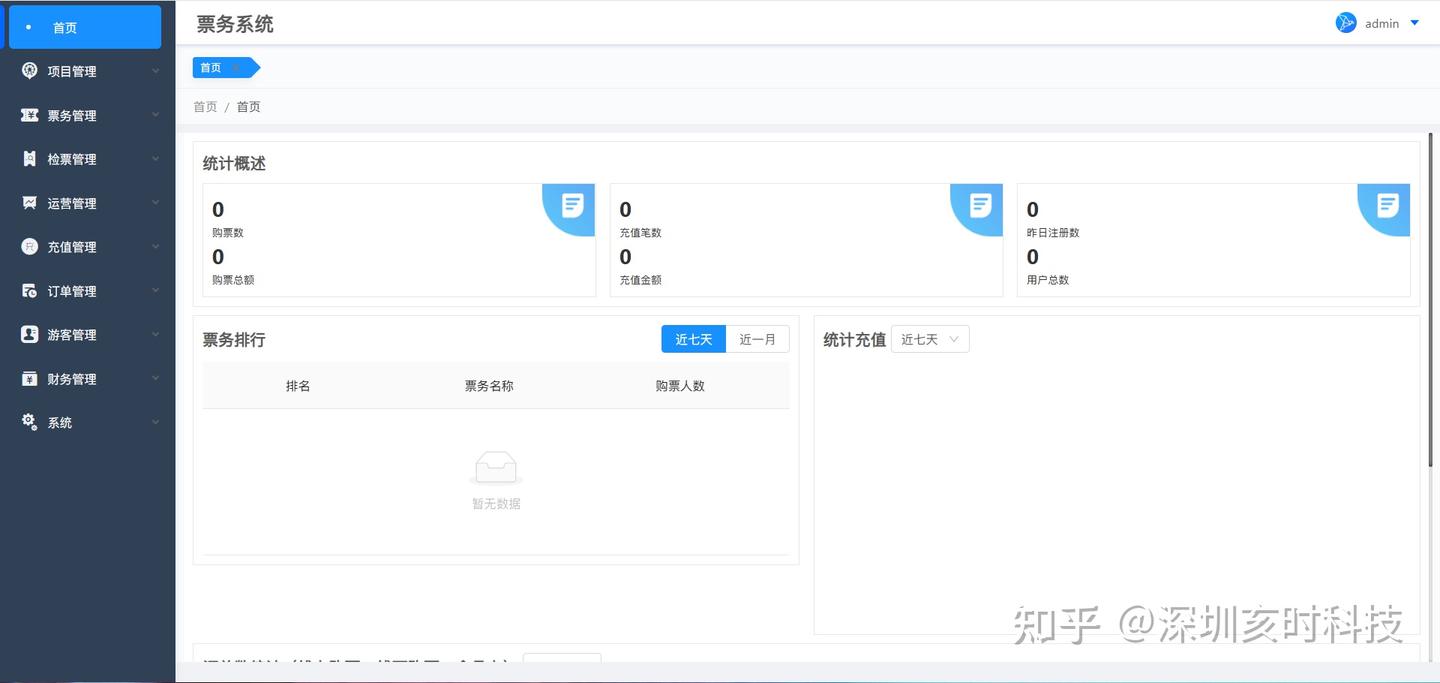
Task: Click the 购票数 card document icon
Action: click(x=573, y=205)
